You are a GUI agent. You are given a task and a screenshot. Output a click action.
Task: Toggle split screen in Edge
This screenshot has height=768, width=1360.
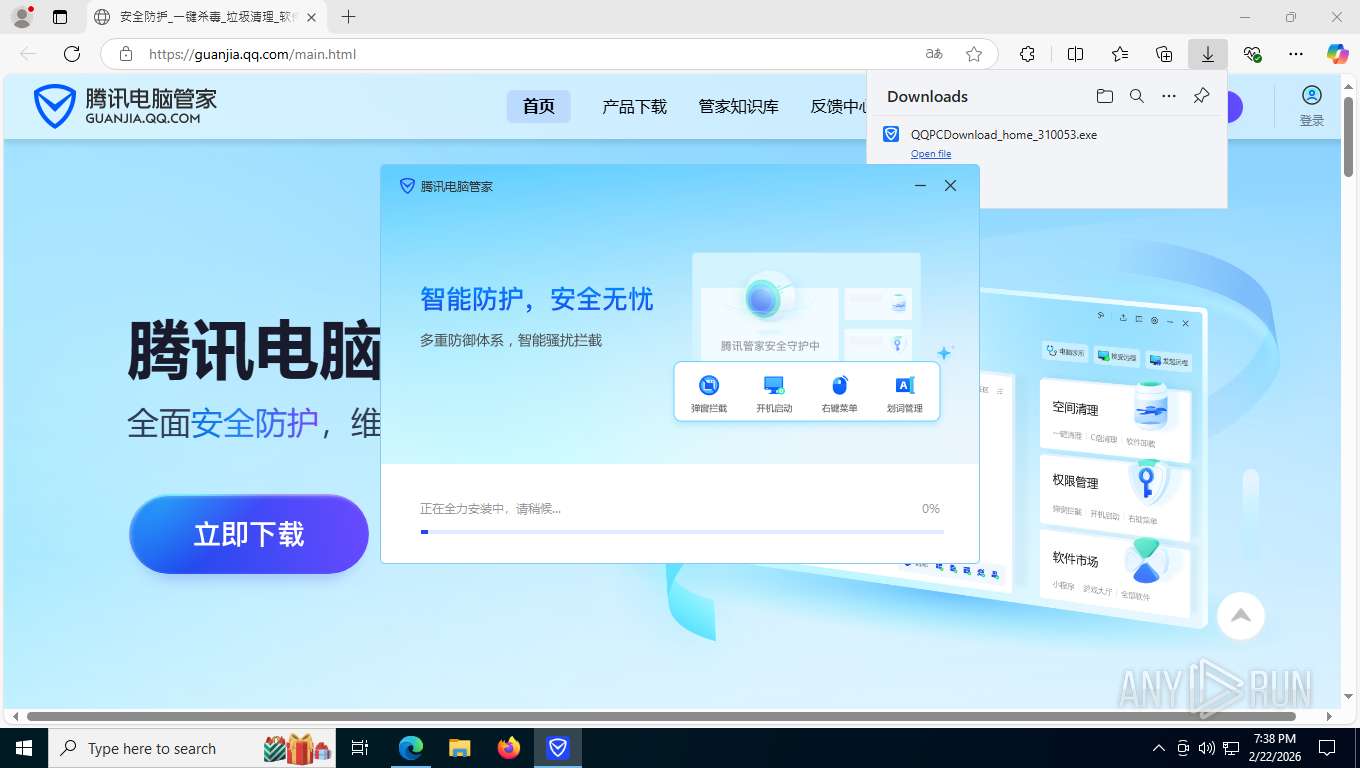click(x=1075, y=54)
